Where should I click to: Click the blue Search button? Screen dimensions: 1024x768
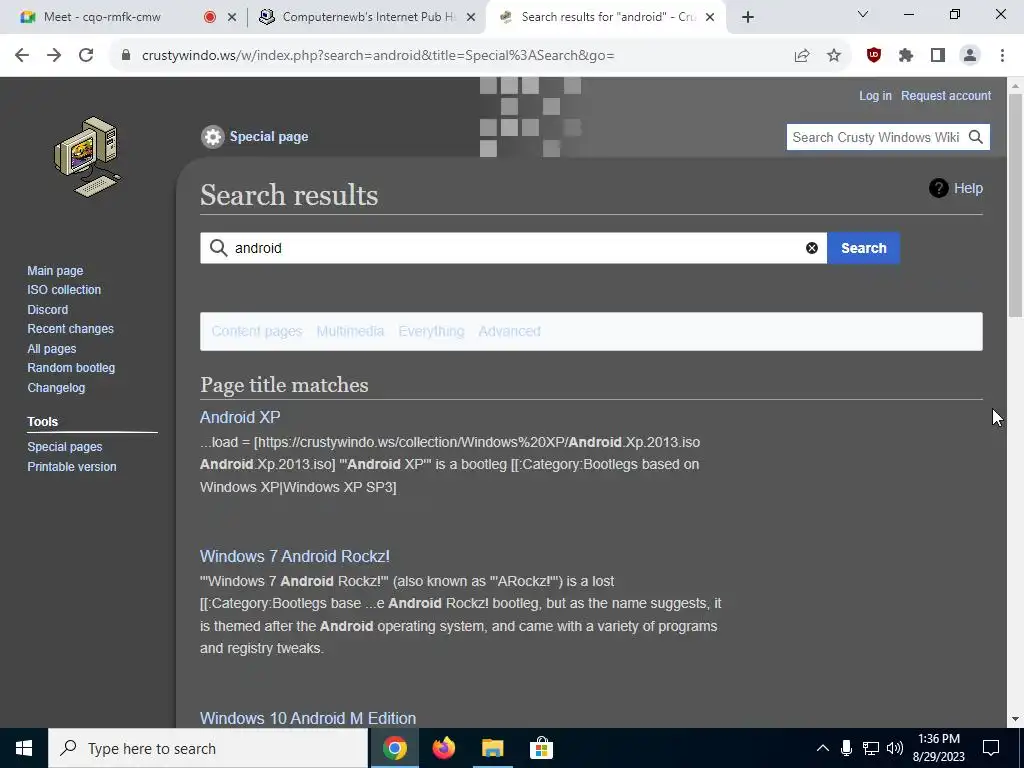click(863, 248)
